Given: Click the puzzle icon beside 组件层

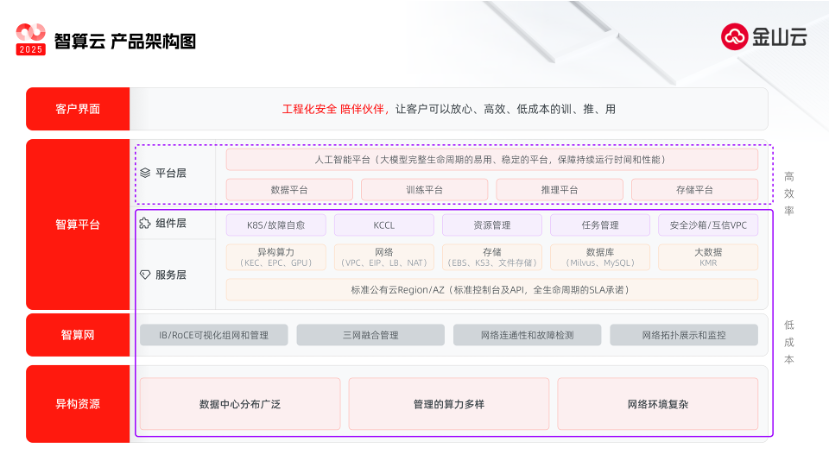Looking at the screenshot, I should pyautogui.click(x=145, y=223).
